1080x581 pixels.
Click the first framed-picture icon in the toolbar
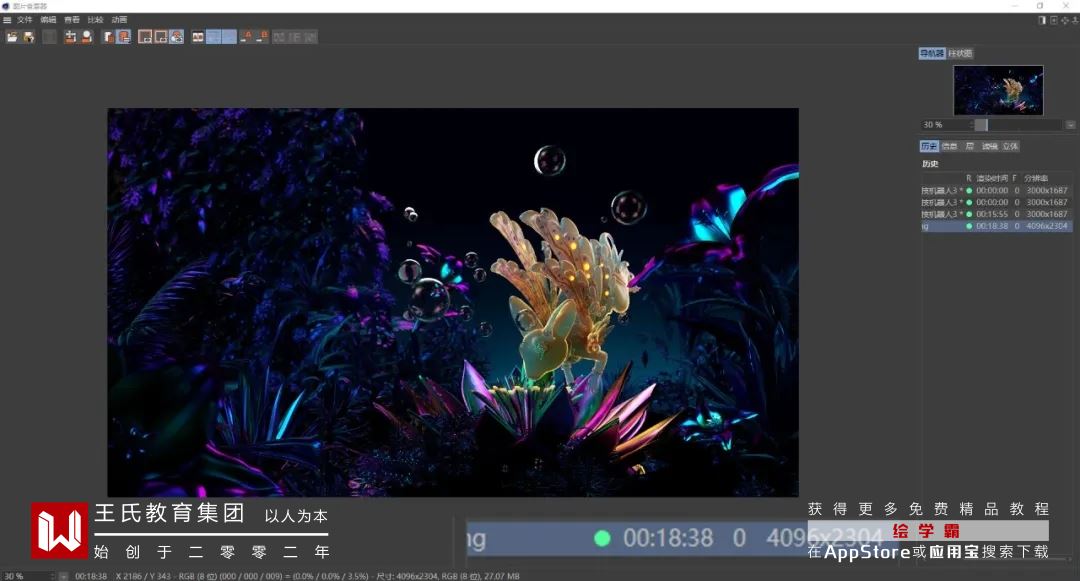coord(145,37)
